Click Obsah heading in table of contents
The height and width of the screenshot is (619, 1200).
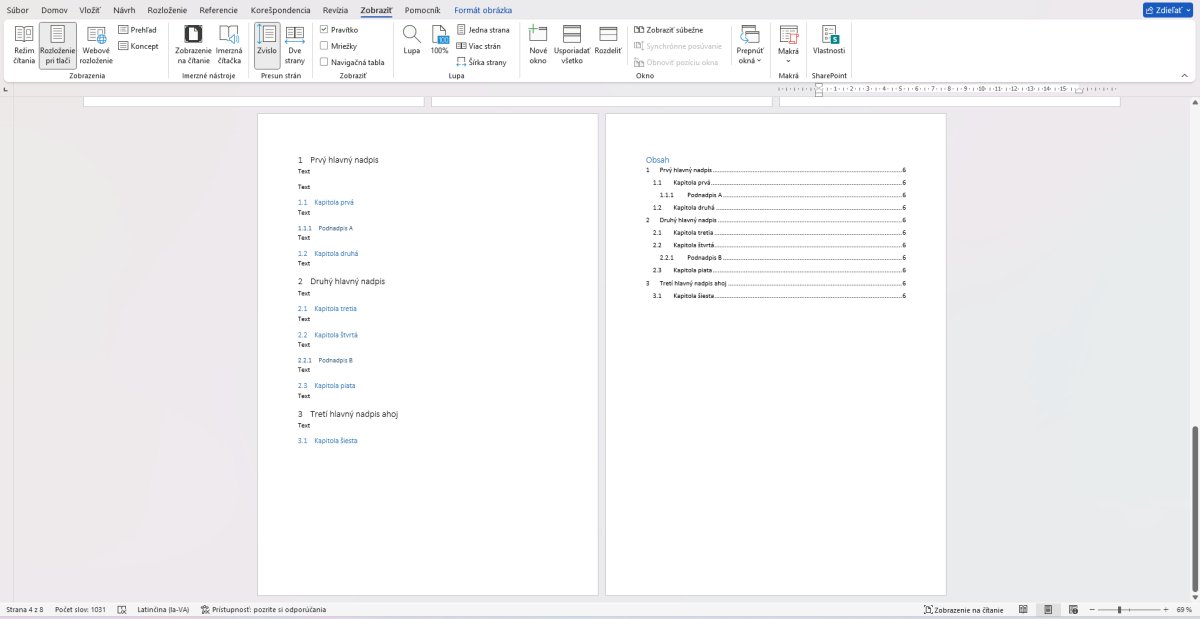point(657,160)
